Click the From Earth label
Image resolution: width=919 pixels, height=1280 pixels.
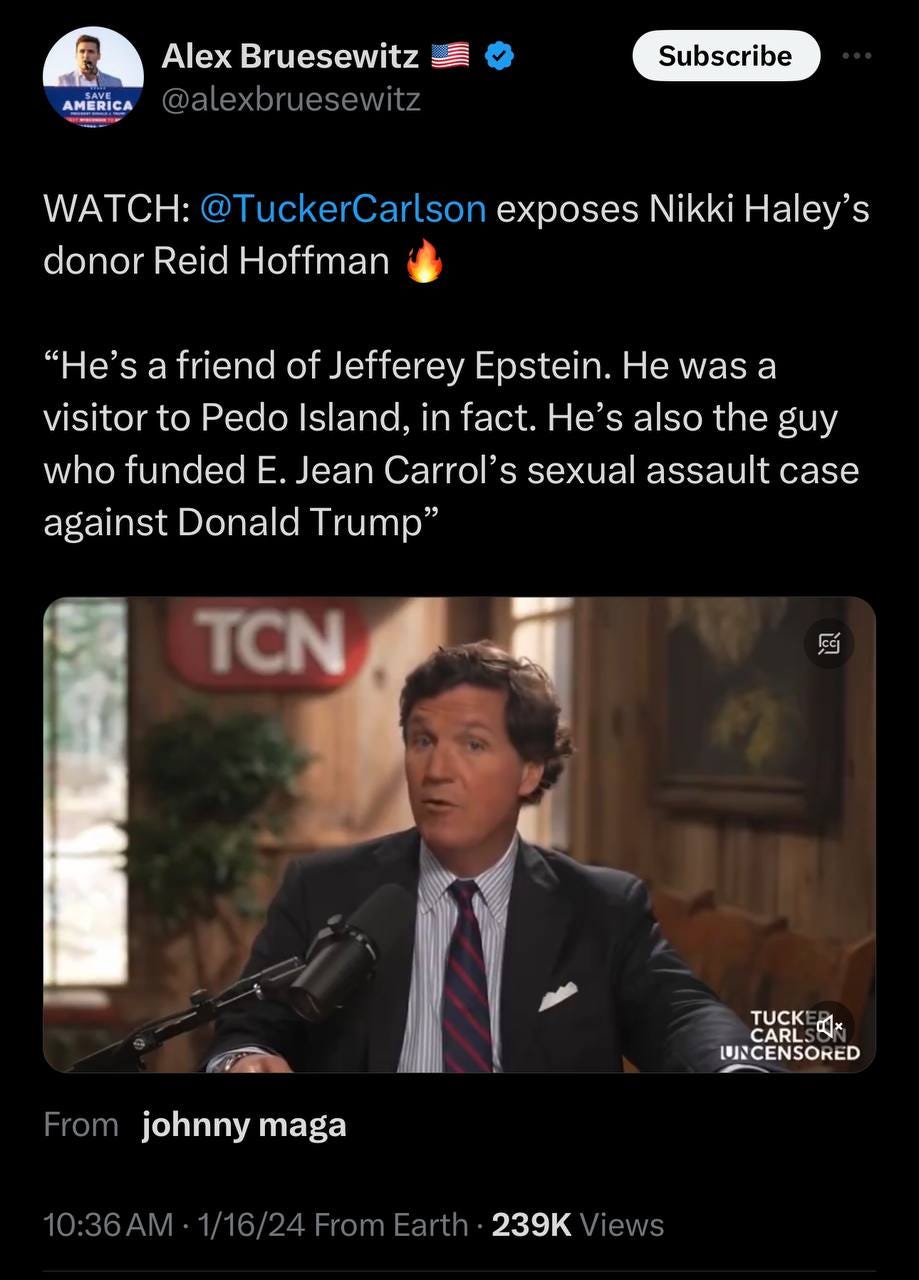click(391, 1225)
